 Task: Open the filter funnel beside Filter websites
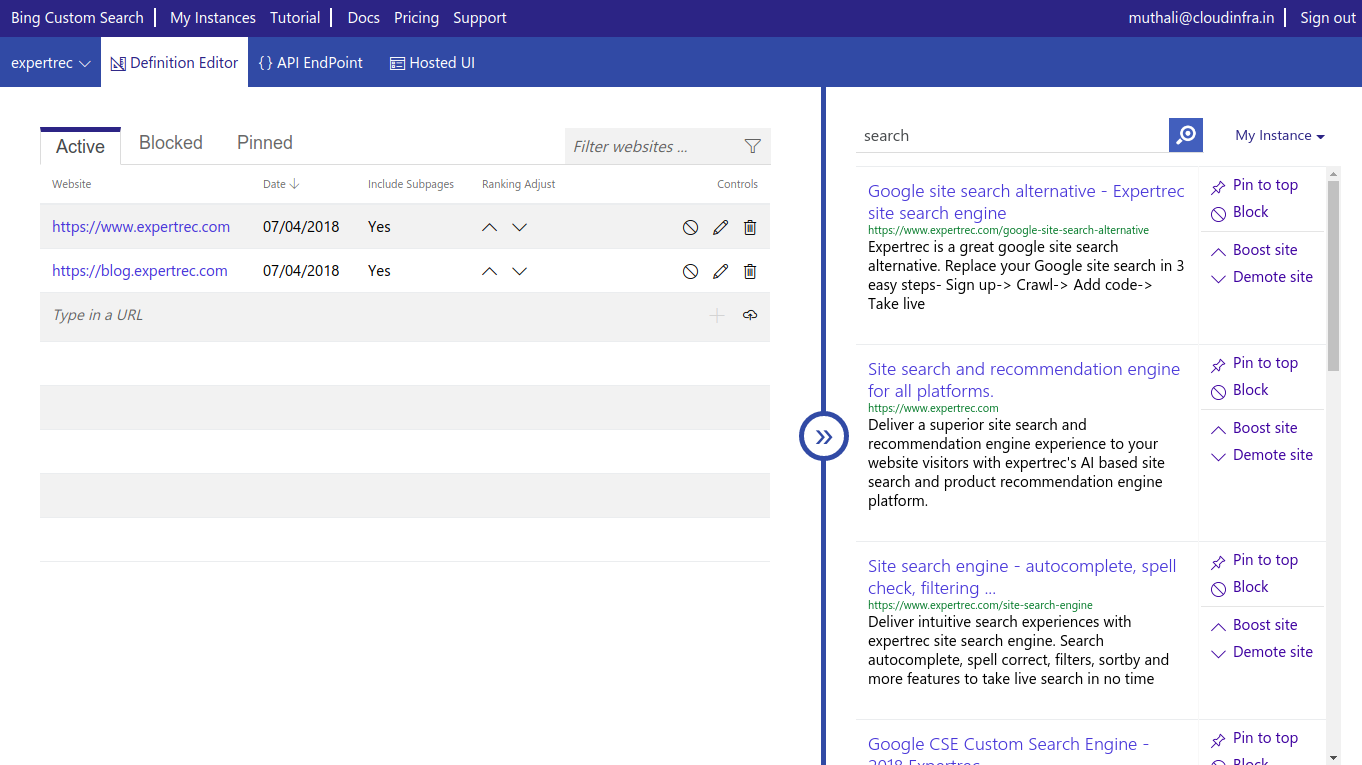pyautogui.click(x=752, y=145)
